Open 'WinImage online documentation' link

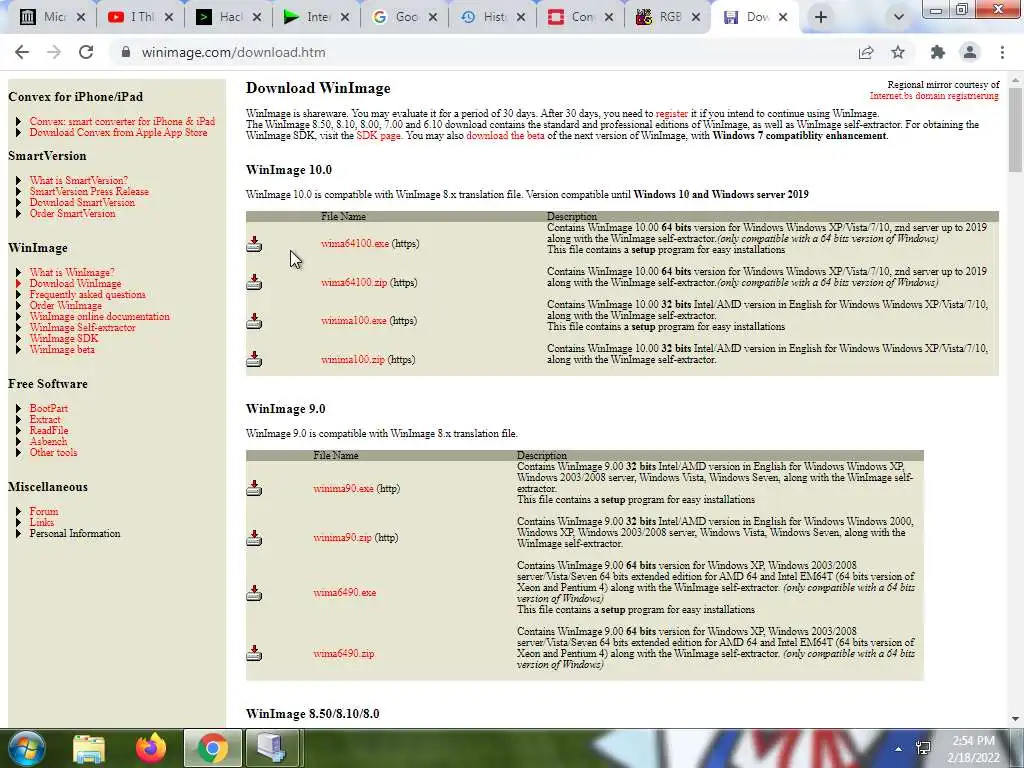99,317
